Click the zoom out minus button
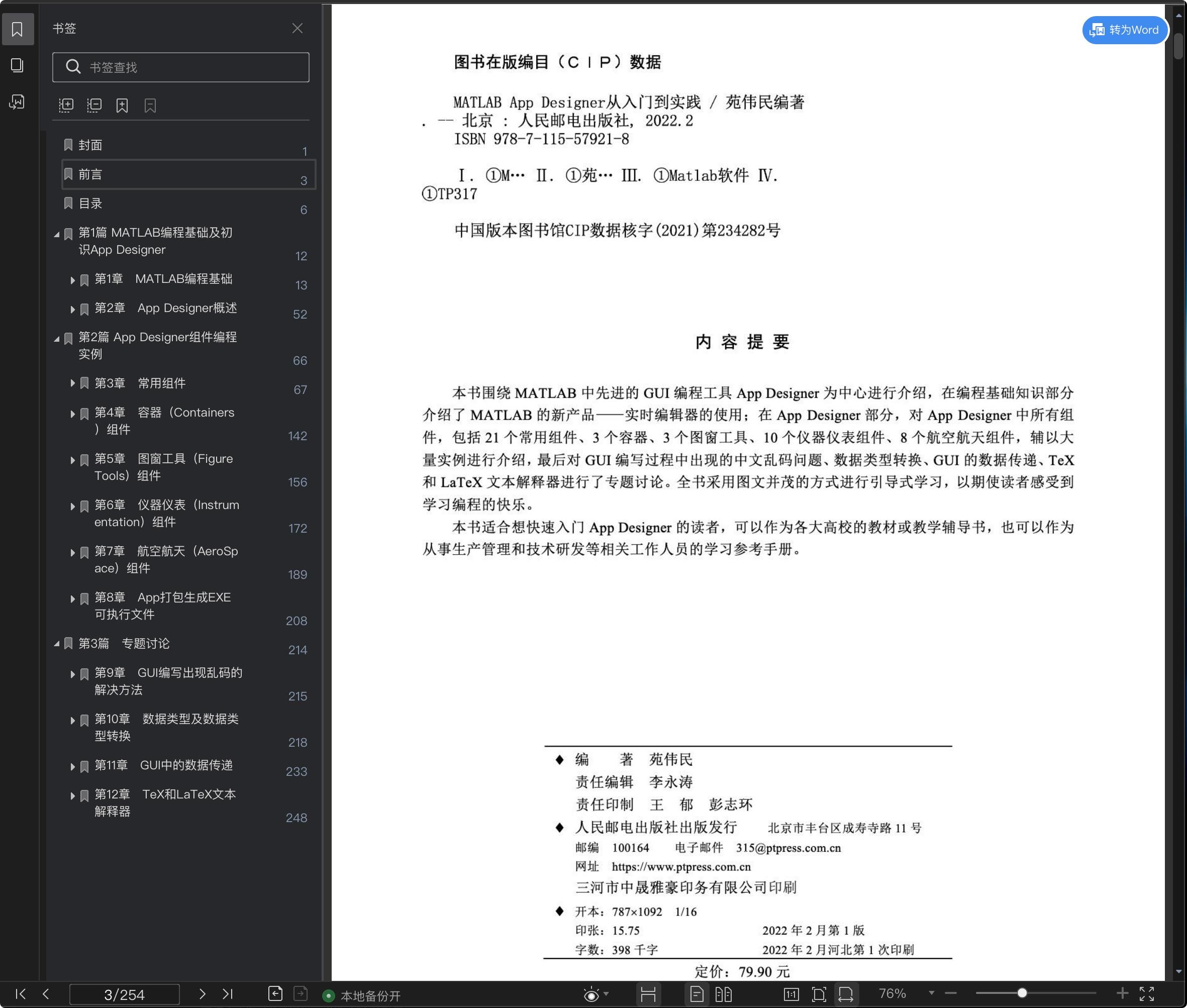The width and height of the screenshot is (1187, 1008). point(951,993)
